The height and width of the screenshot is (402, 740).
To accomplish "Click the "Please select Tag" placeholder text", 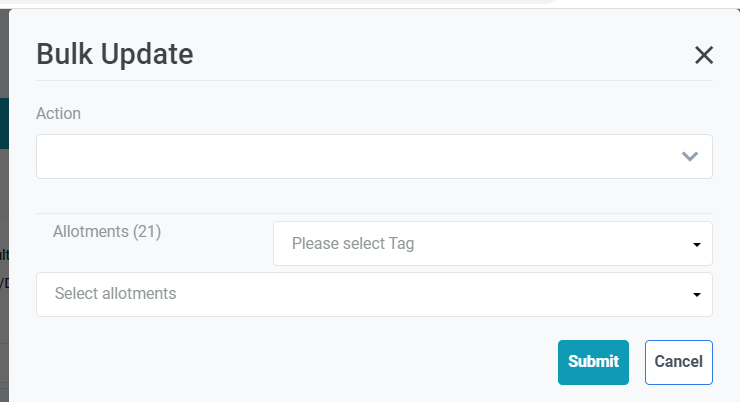I will 353,244.
